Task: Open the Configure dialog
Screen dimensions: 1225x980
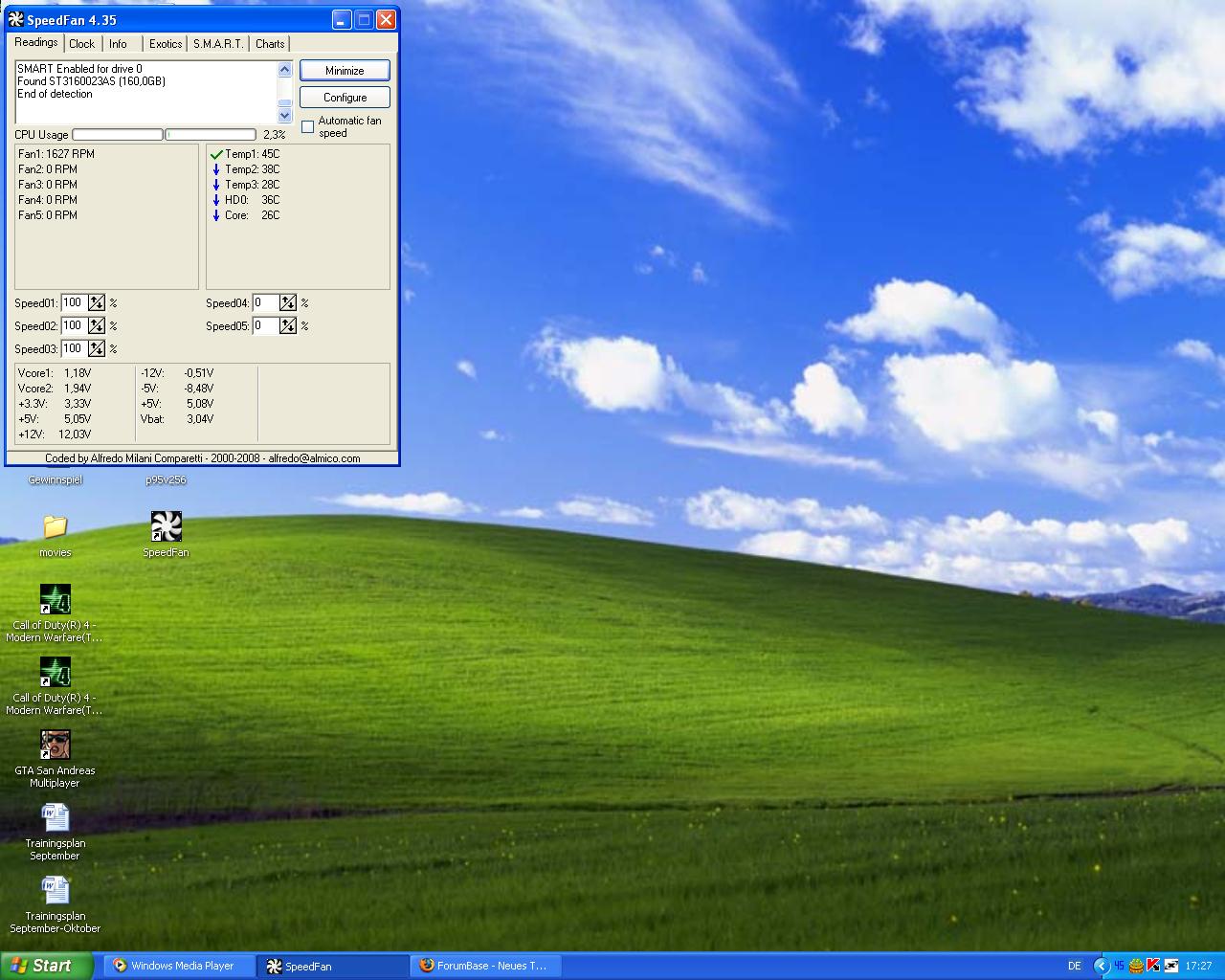Action: pyautogui.click(x=345, y=98)
